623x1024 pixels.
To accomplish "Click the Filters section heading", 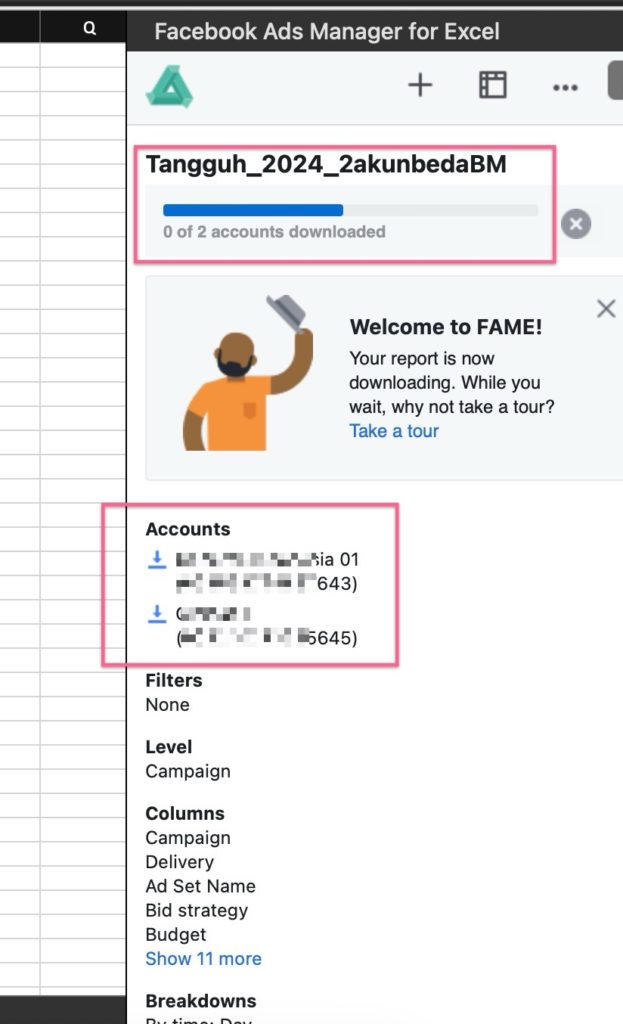I will (174, 680).
